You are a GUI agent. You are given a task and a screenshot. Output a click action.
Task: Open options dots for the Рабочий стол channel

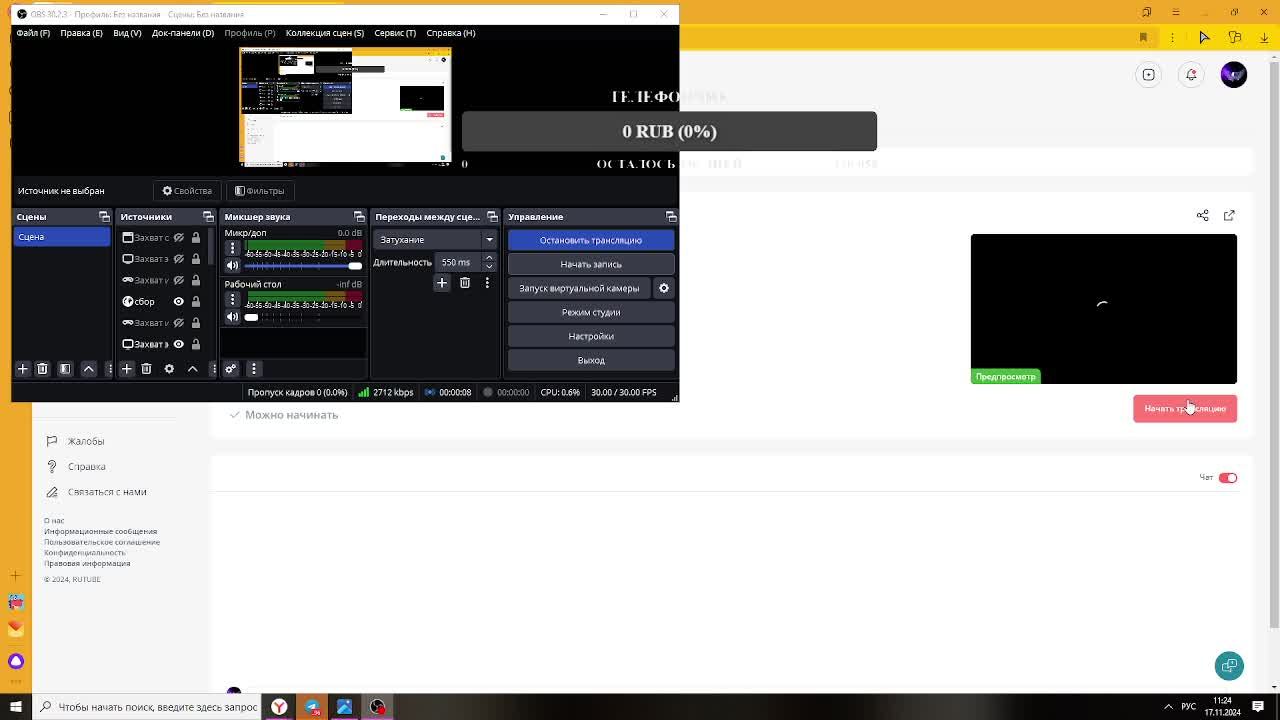pyautogui.click(x=233, y=300)
